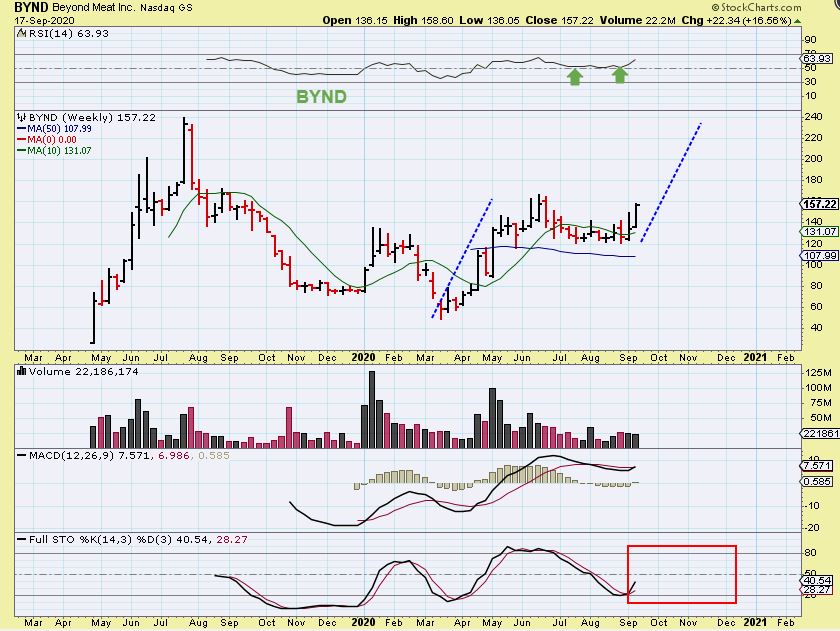Viewport: 840px width, 631px height.
Task: Click the bold 2020 on the bottom date axis
Action: tap(363, 622)
